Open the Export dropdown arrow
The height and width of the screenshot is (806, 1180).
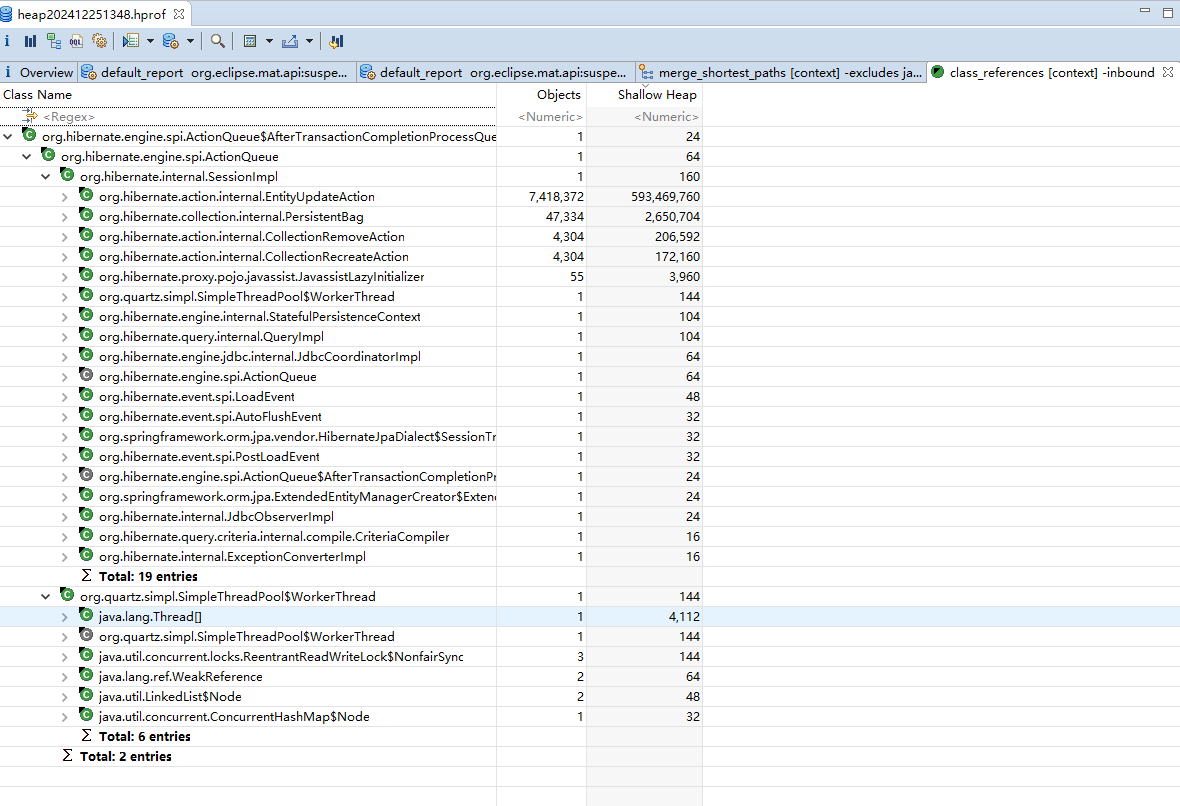tap(309, 41)
